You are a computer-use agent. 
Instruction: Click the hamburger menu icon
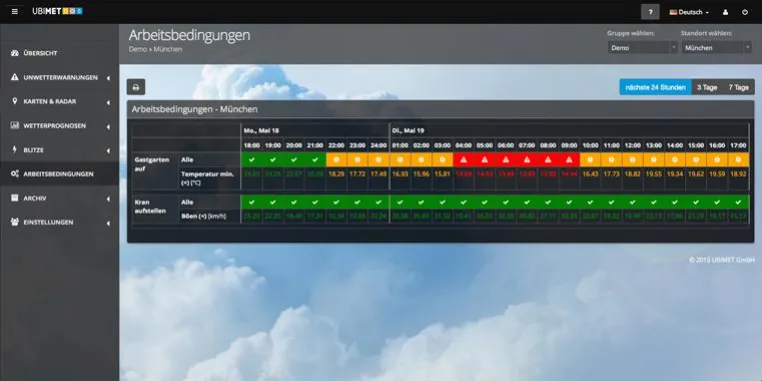coord(15,12)
